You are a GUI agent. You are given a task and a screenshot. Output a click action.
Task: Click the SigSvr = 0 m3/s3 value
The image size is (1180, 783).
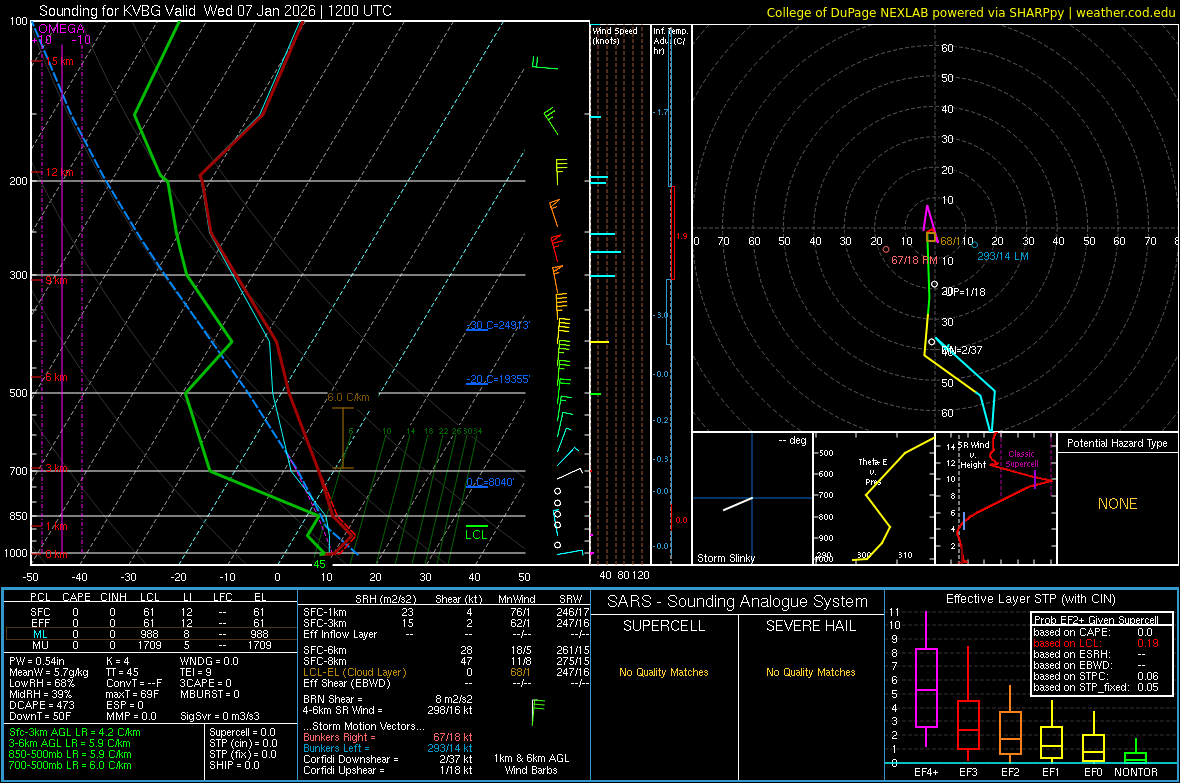[220, 716]
